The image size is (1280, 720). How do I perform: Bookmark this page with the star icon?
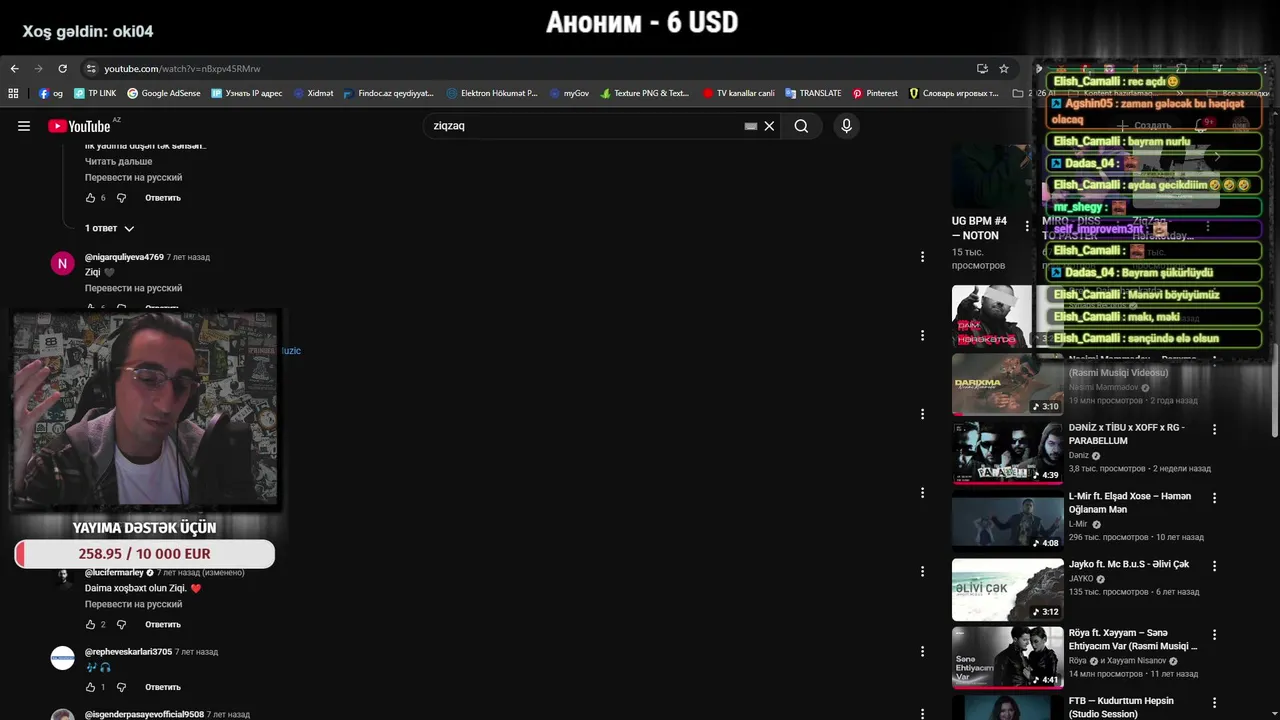[1004, 69]
